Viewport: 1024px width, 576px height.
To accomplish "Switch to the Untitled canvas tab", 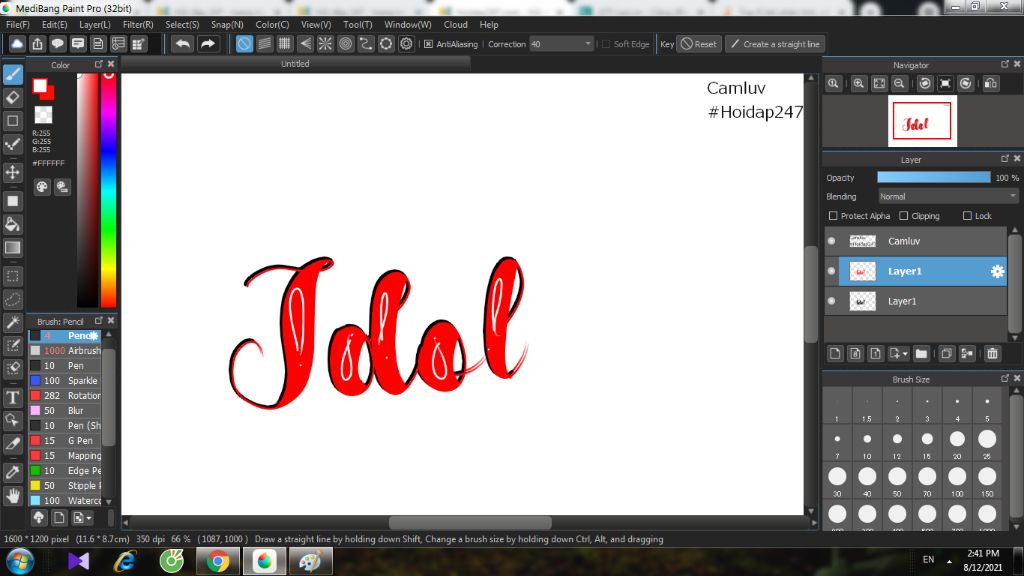I will point(295,63).
